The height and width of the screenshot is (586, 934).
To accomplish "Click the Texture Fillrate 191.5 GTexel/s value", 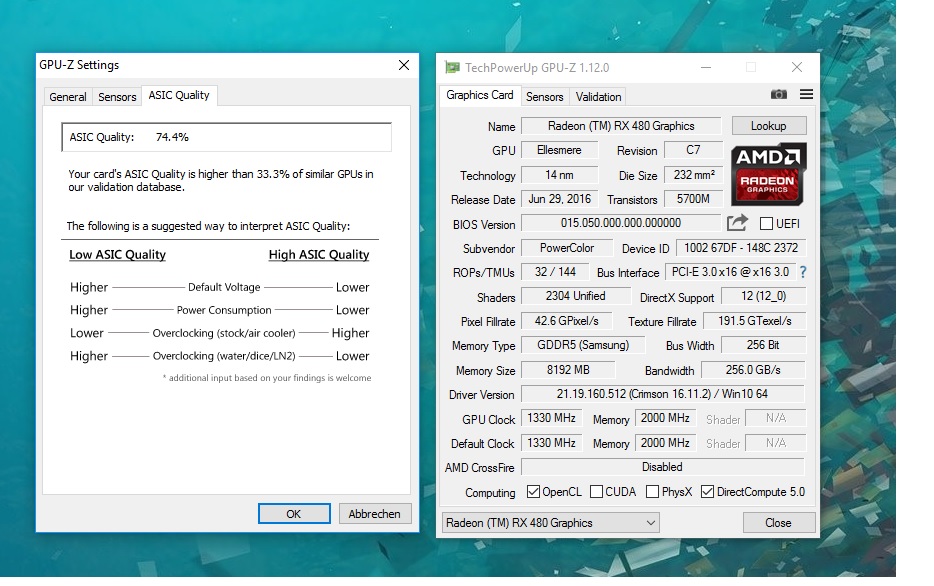I will click(754, 321).
